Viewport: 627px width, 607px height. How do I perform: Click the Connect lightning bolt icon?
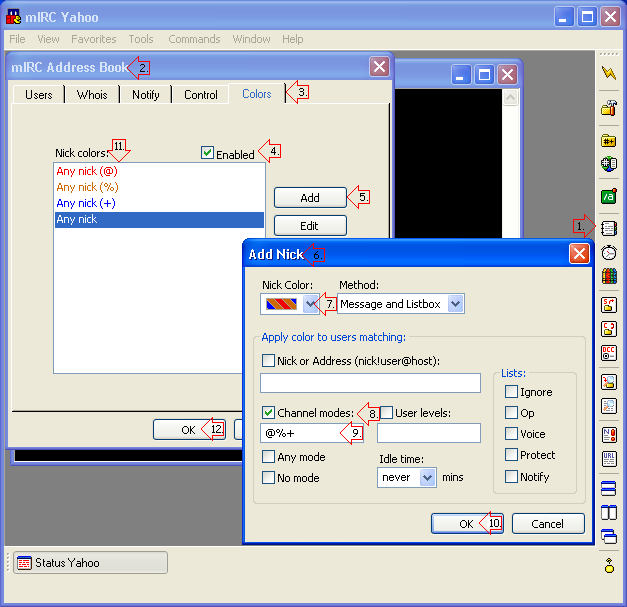[609, 73]
